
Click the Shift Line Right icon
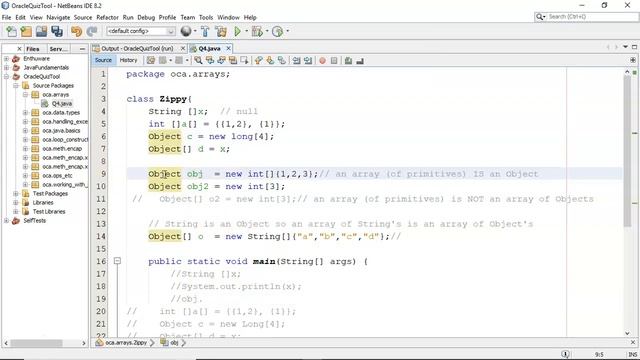pyautogui.click(x=308, y=60)
